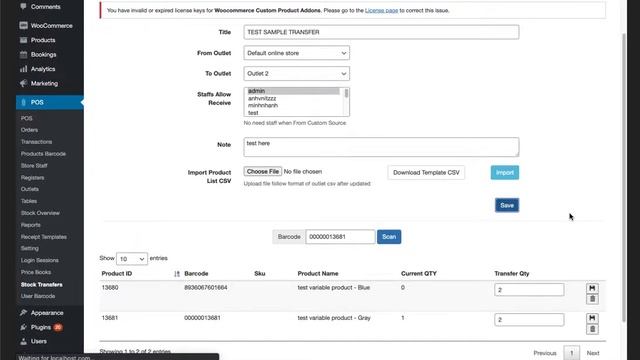Change the Show entries count dropdown
The width and height of the screenshot is (640, 360).
click(x=132, y=259)
